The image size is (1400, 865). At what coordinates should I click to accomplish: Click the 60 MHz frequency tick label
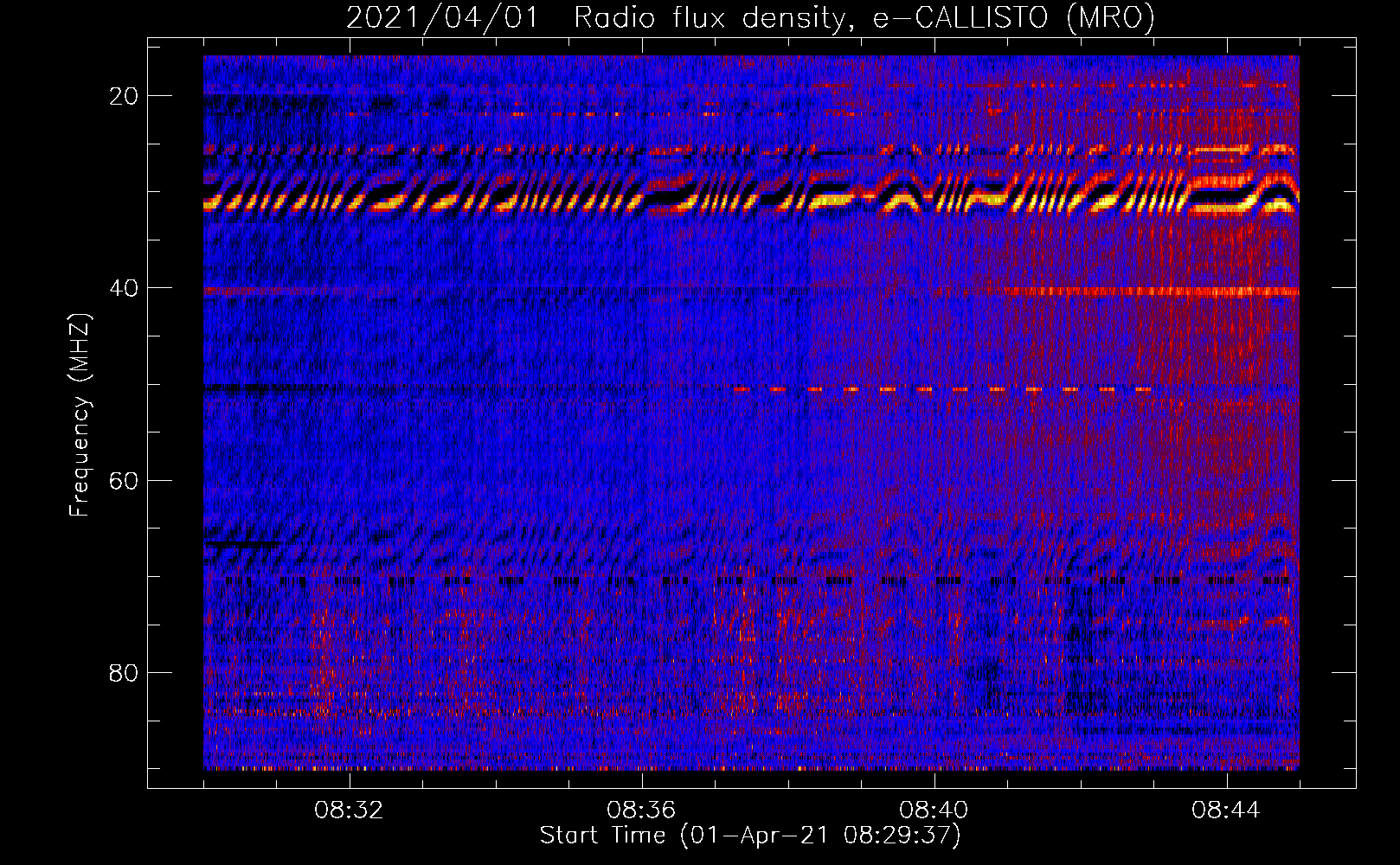(x=124, y=480)
